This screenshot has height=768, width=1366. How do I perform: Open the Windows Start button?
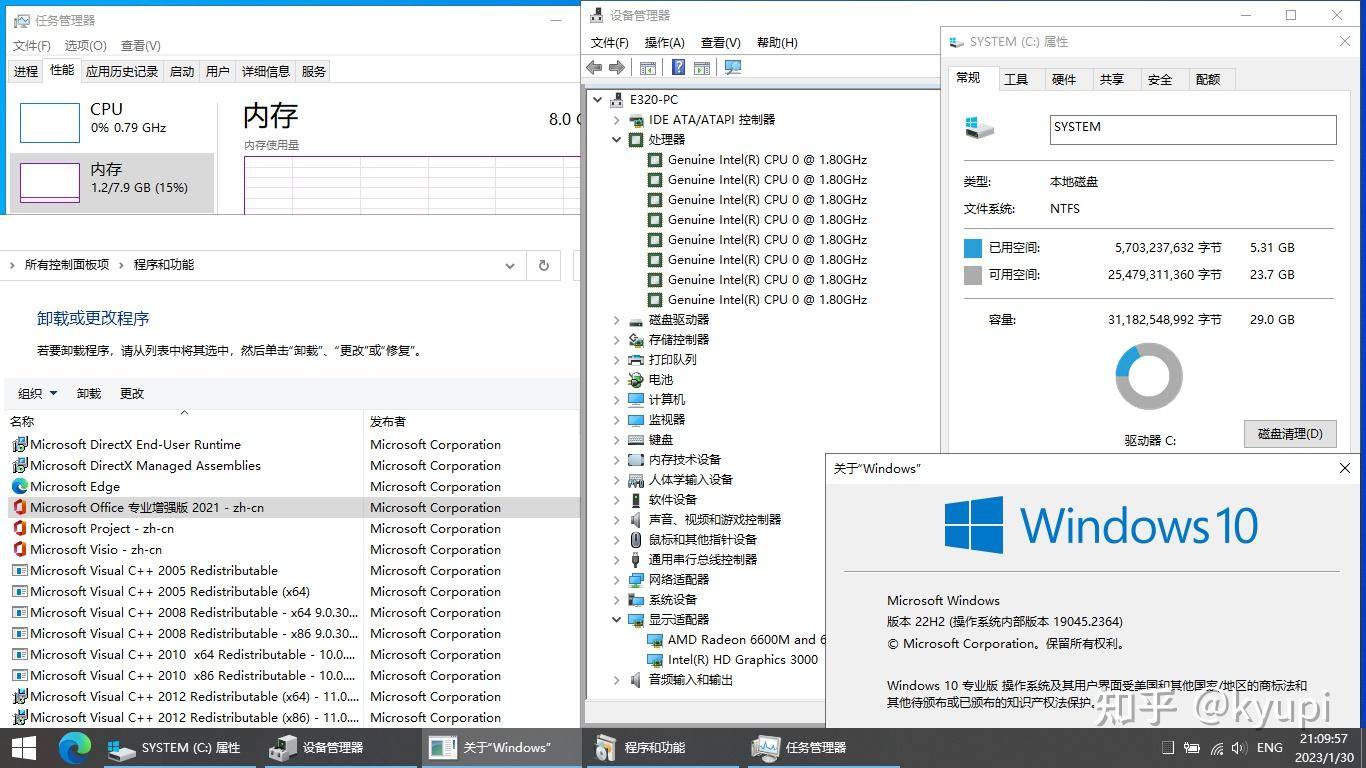point(24,747)
